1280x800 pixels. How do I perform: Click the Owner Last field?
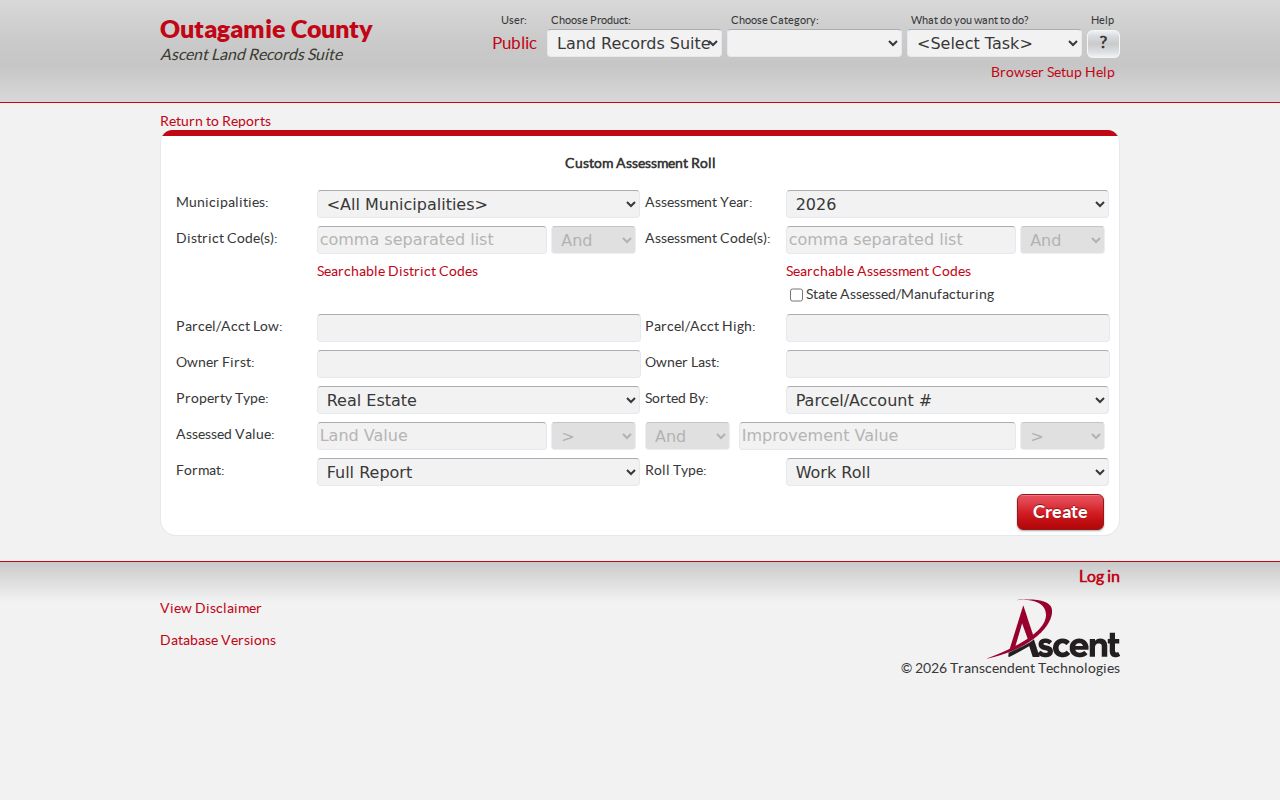(947, 364)
